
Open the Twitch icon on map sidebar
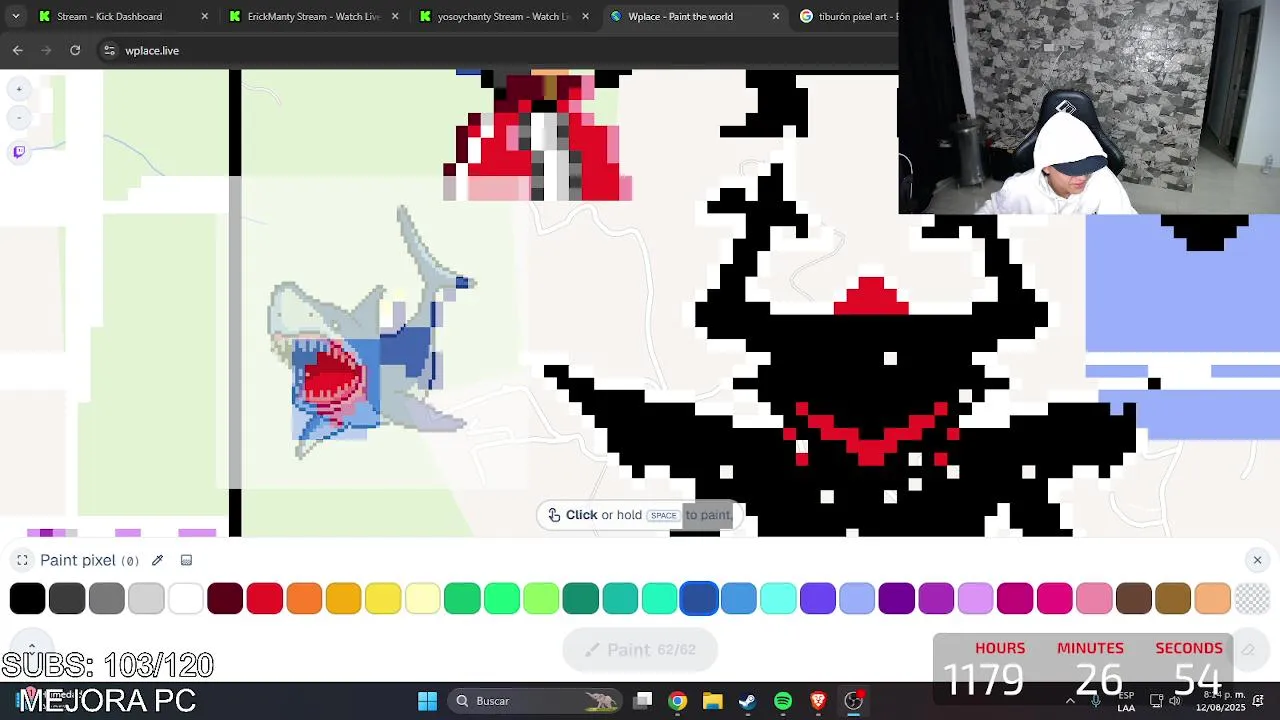[19, 152]
